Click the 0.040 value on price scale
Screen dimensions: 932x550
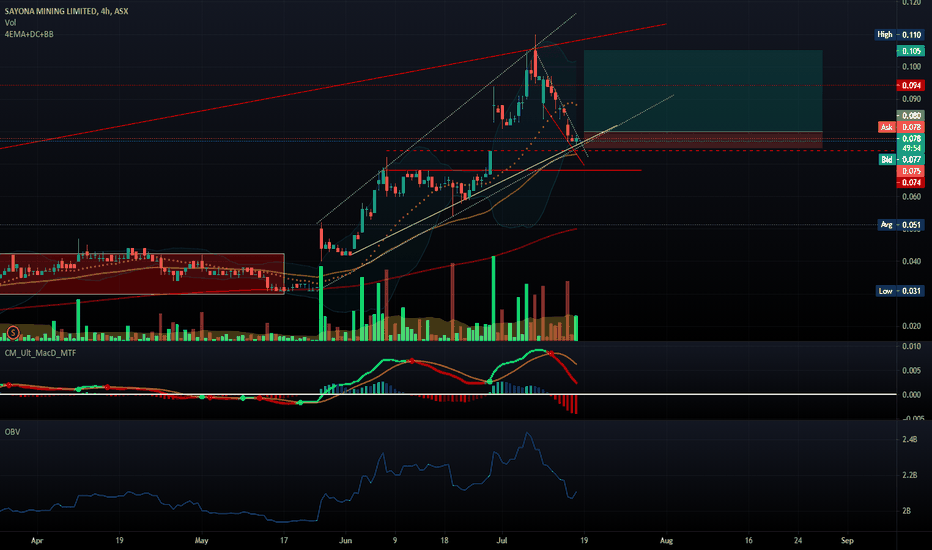pos(911,261)
